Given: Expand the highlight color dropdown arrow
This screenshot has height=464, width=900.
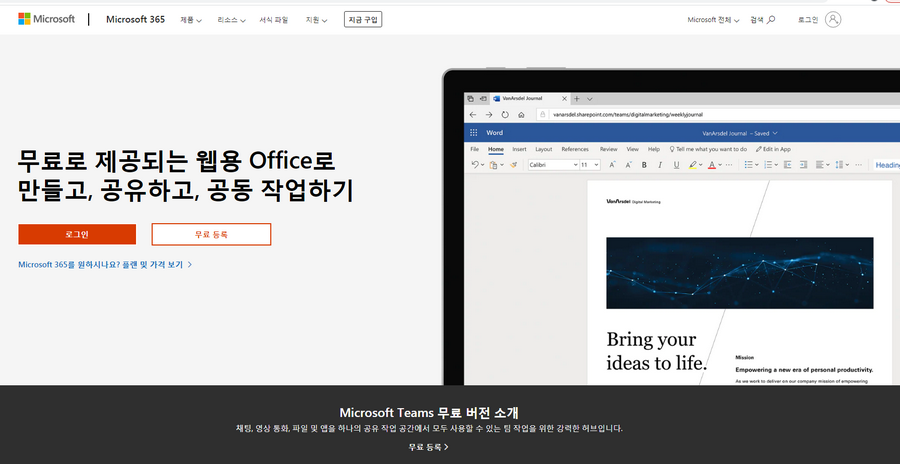Looking at the screenshot, I should (701, 165).
